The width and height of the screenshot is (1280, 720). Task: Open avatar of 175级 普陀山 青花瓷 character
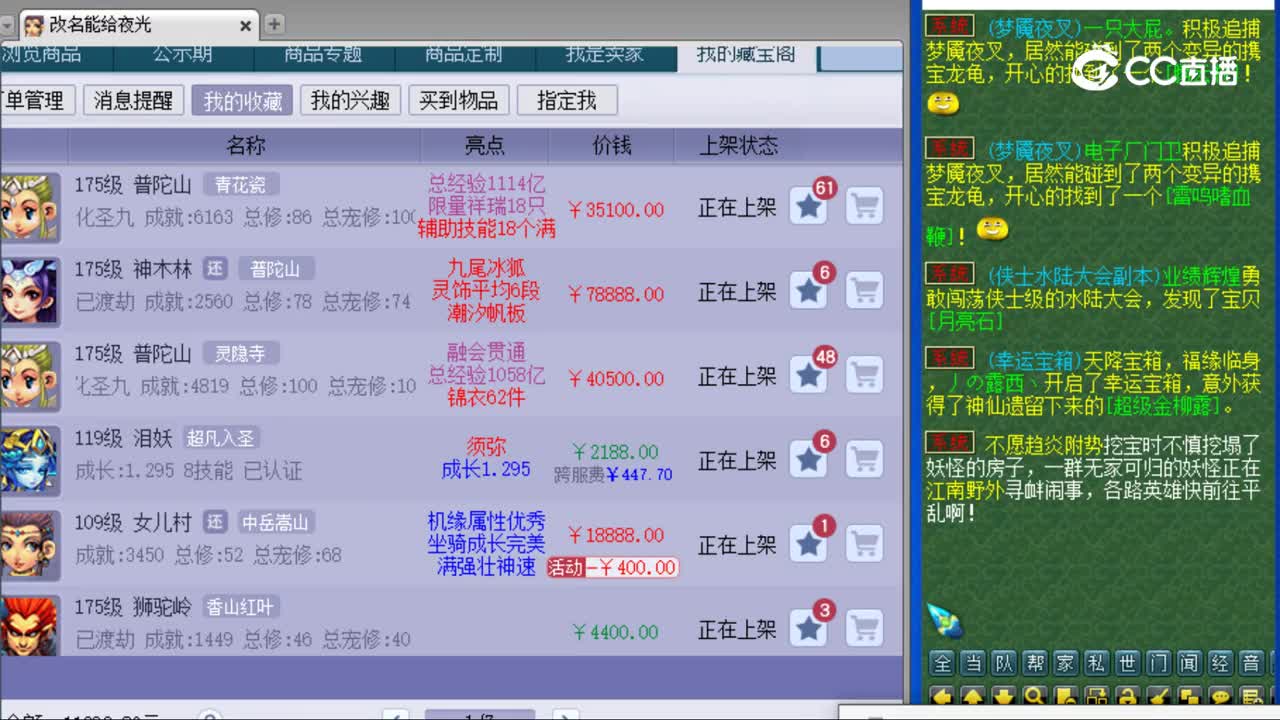[x=29, y=207]
